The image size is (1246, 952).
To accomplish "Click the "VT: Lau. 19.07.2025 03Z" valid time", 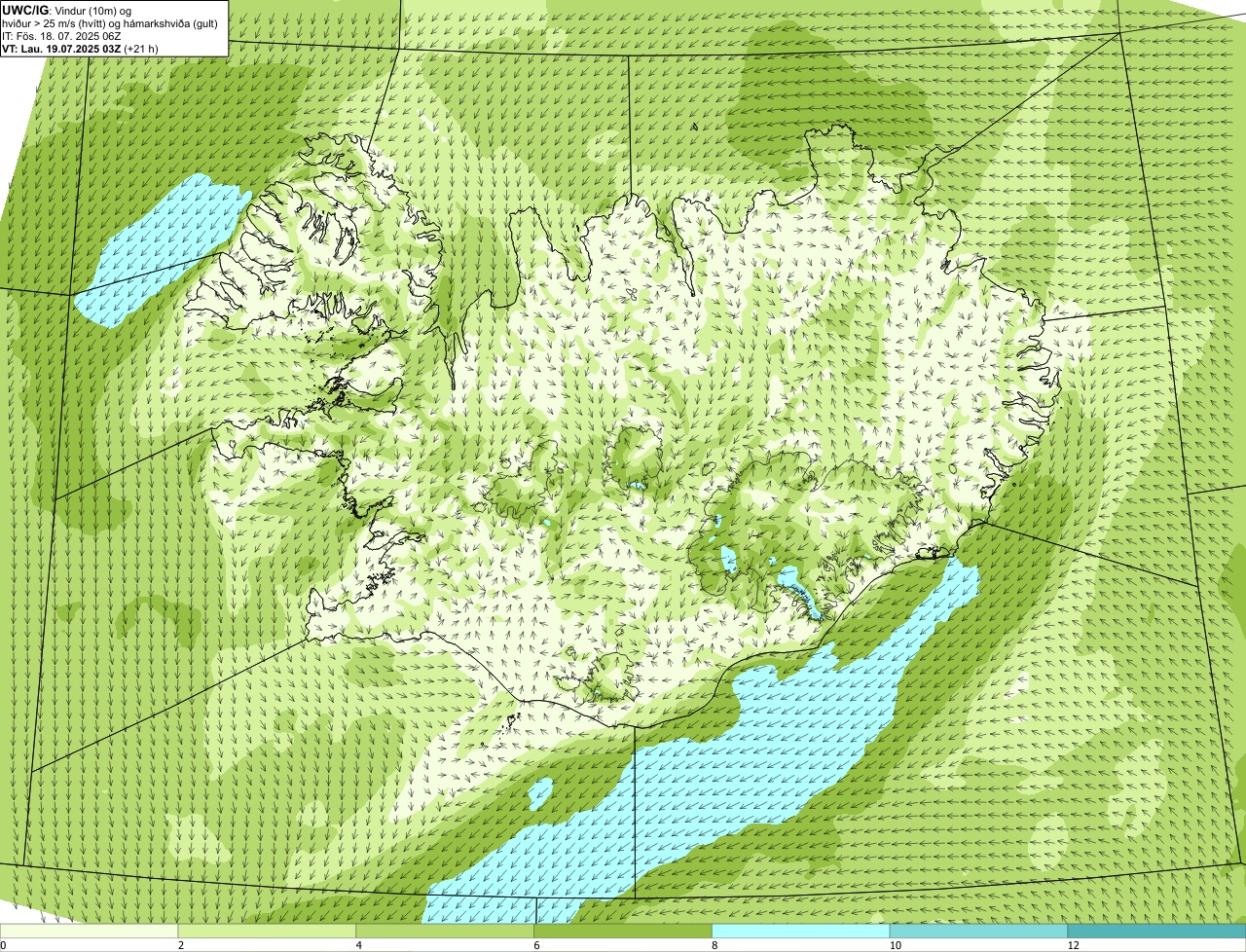I will tap(61, 49).
